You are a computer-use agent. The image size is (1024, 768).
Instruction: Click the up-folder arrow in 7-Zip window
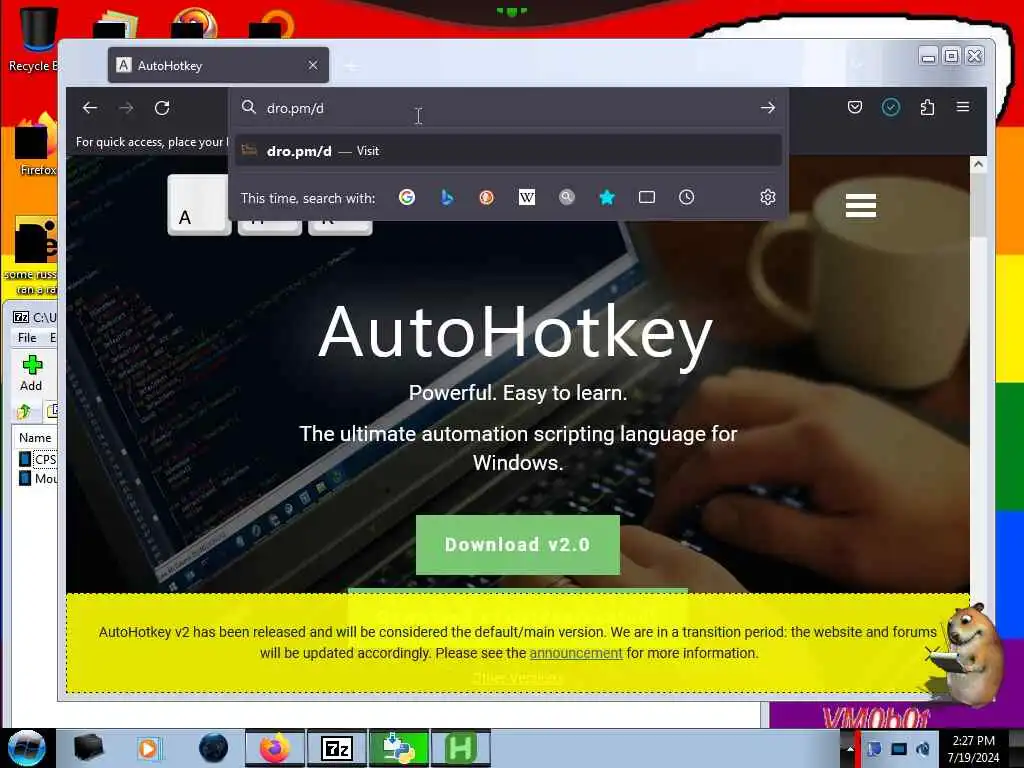coord(24,411)
